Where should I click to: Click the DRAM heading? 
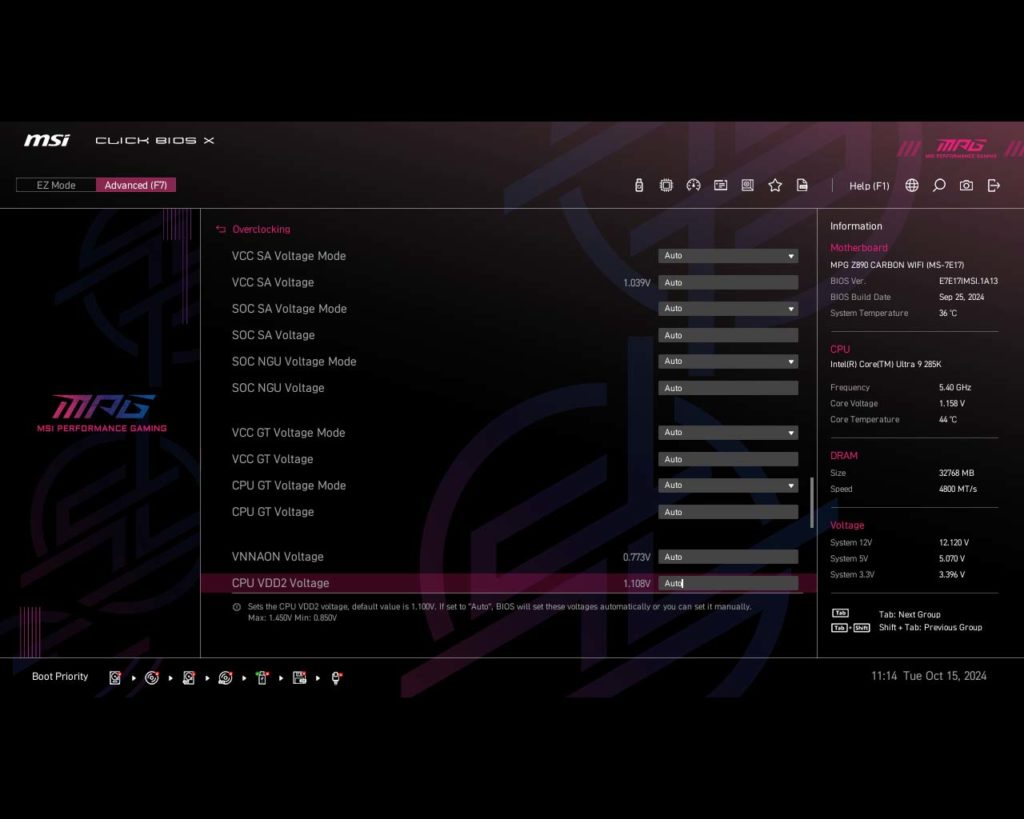click(x=844, y=456)
